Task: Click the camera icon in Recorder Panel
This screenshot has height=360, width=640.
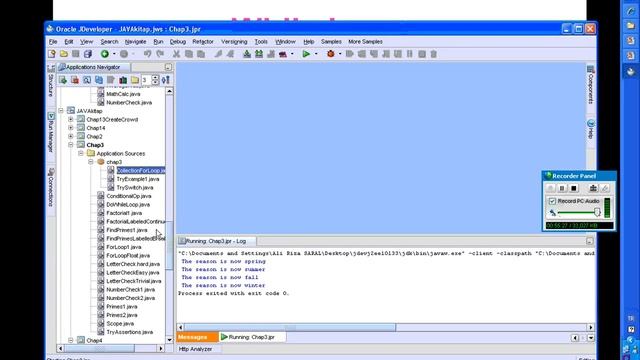Action: point(593,188)
